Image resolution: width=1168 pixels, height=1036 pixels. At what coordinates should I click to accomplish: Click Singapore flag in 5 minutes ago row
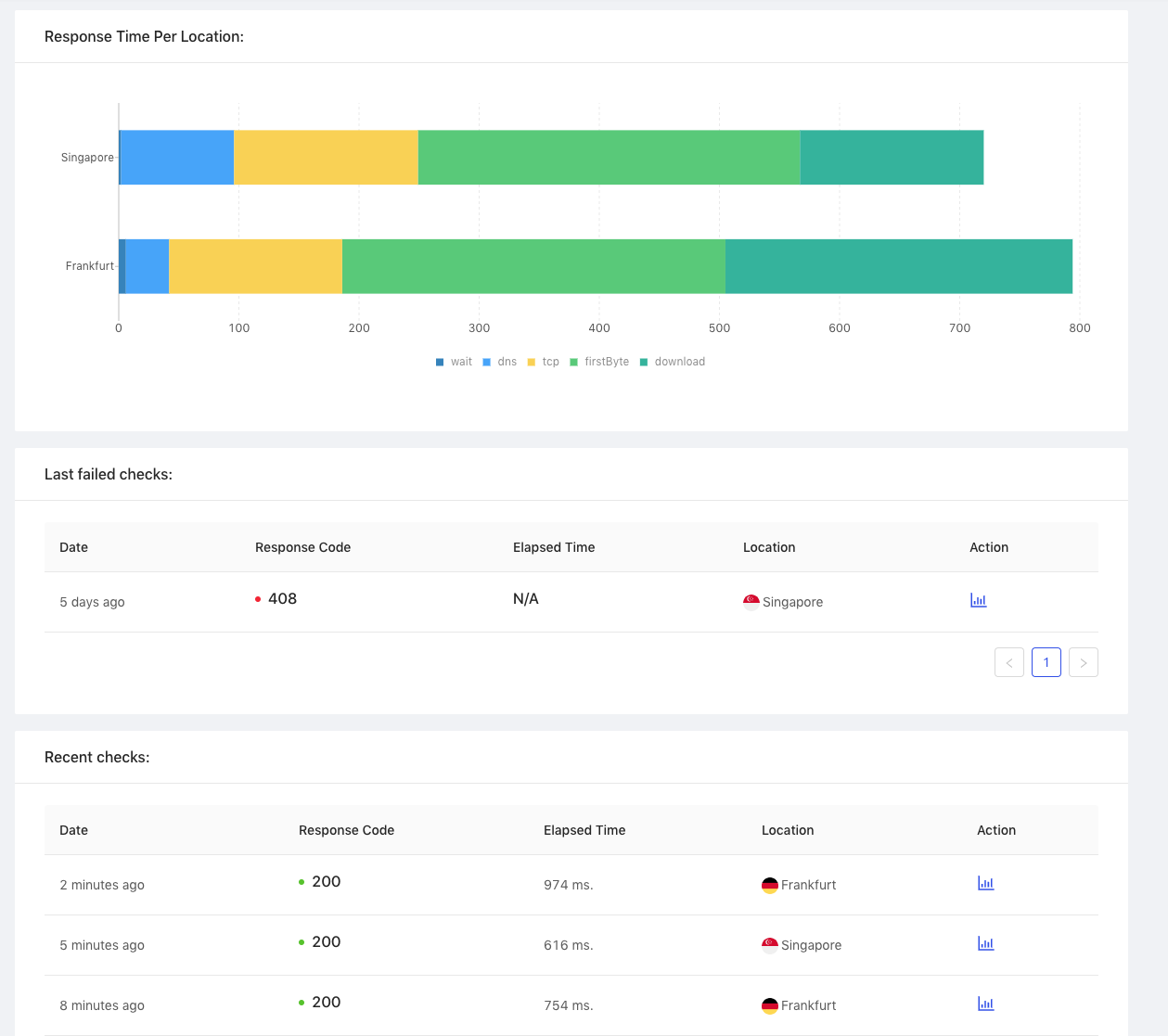click(x=770, y=945)
